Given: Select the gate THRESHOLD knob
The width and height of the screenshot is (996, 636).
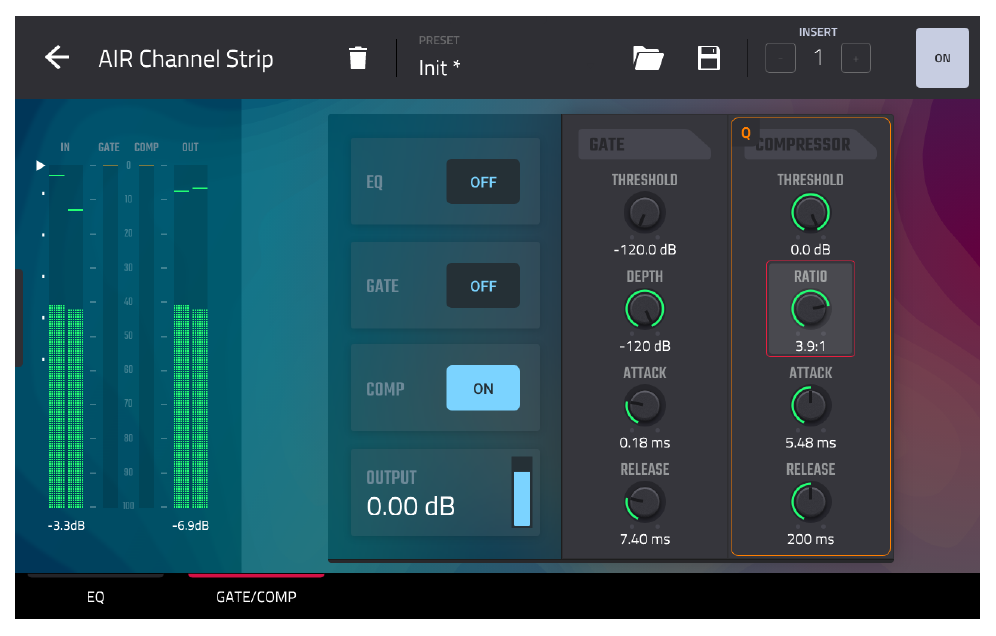Looking at the screenshot, I should pos(644,213).
